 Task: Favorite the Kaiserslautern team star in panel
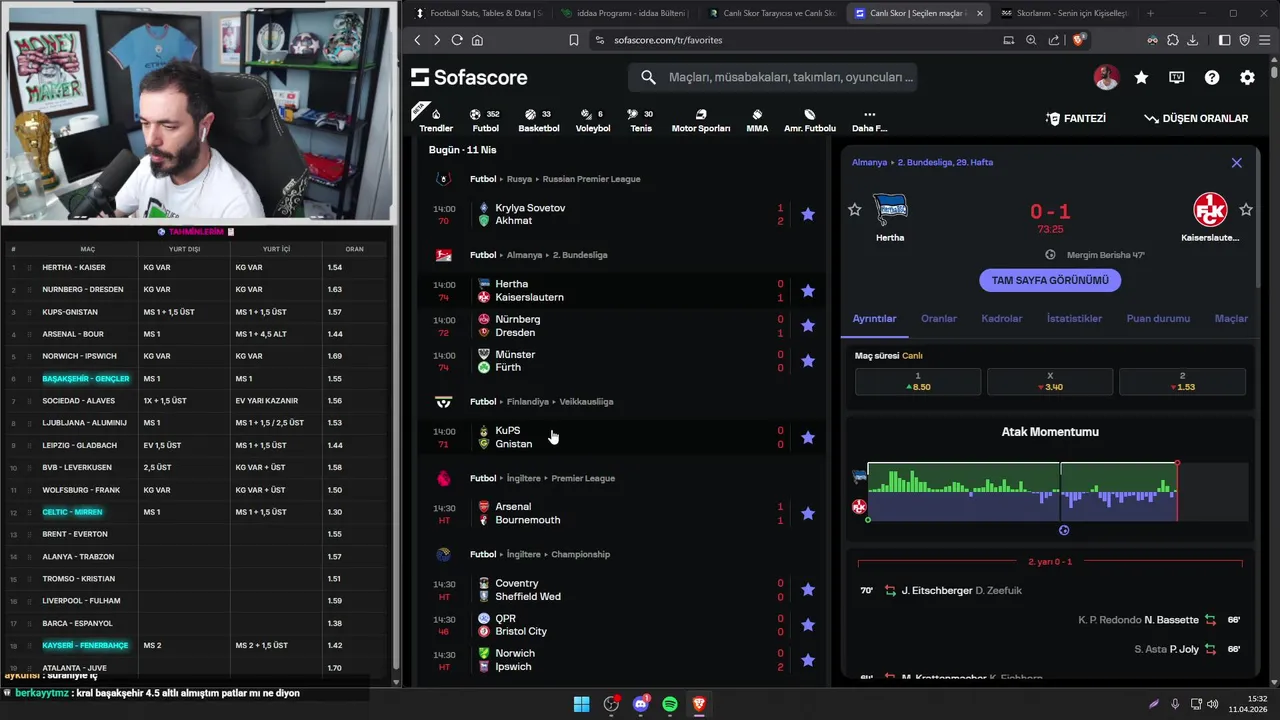(1246, 209)
